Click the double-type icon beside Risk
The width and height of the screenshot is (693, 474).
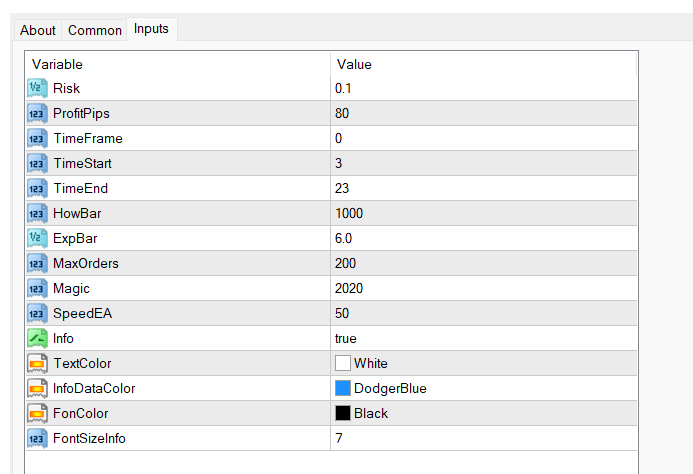point(37,88)
